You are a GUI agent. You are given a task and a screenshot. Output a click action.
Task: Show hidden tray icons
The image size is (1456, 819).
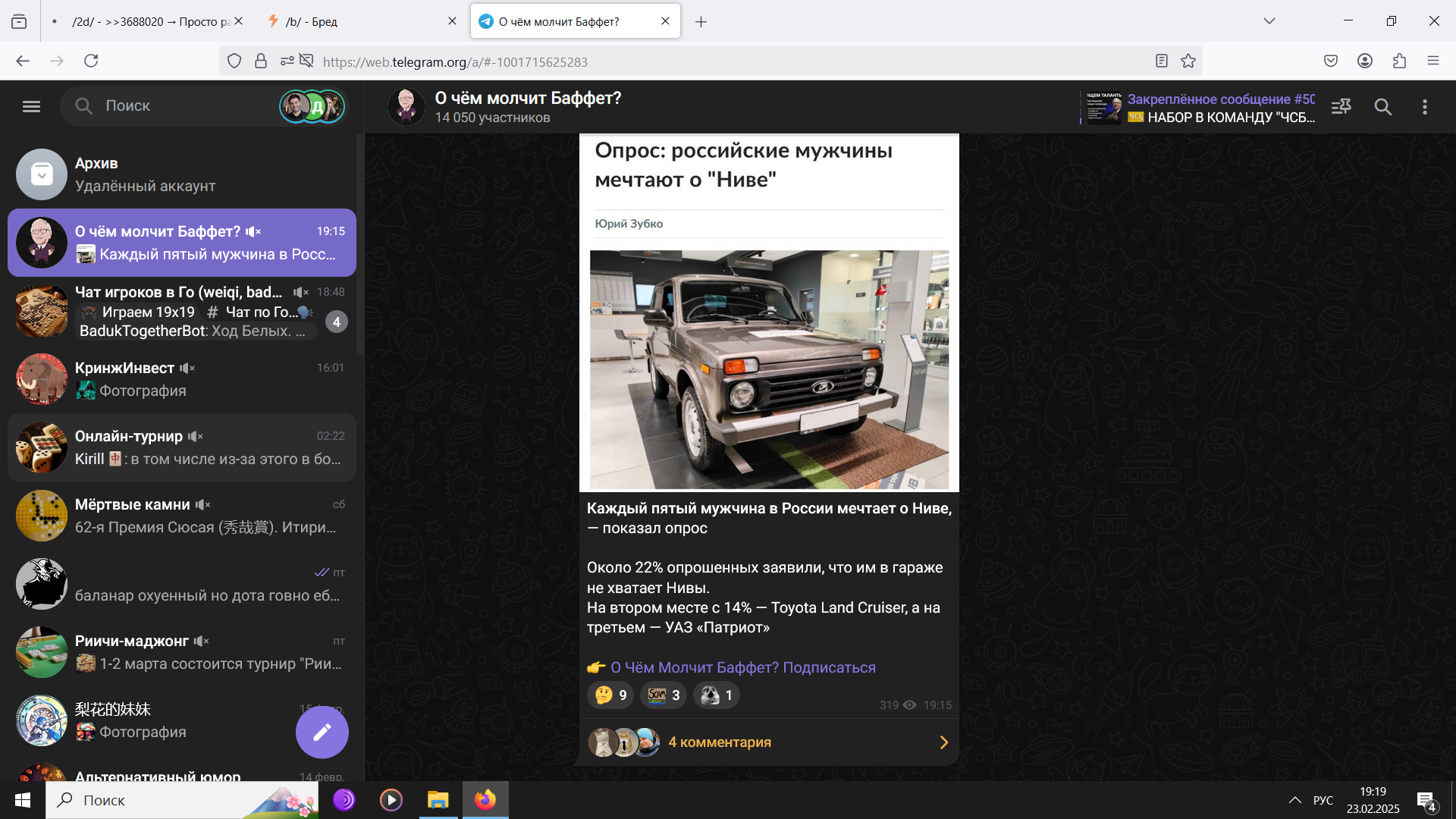1295,800
